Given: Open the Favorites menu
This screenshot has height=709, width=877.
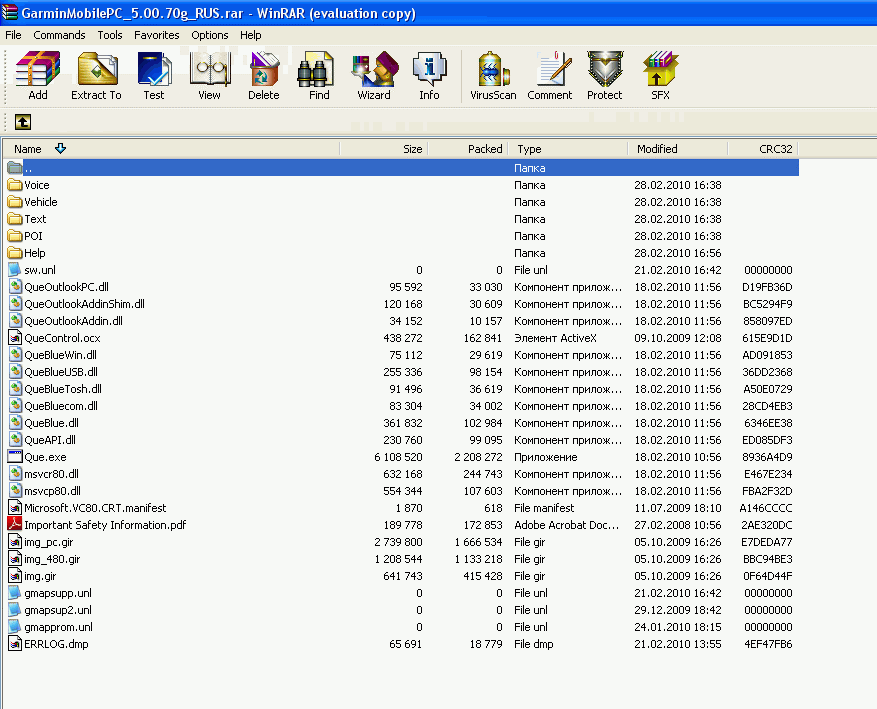Looking at the screenshot, I should 156,35.
